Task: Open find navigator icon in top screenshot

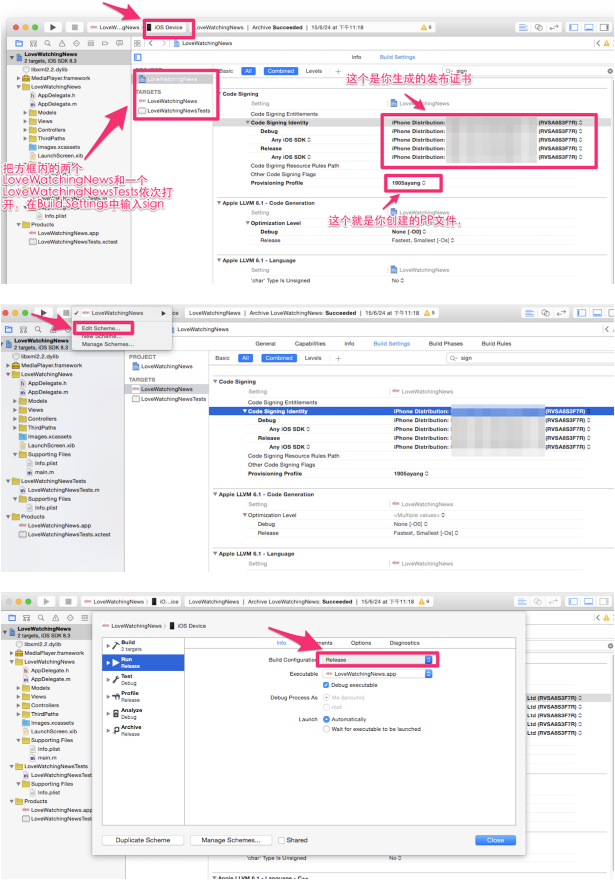Action: click(48, 43)
